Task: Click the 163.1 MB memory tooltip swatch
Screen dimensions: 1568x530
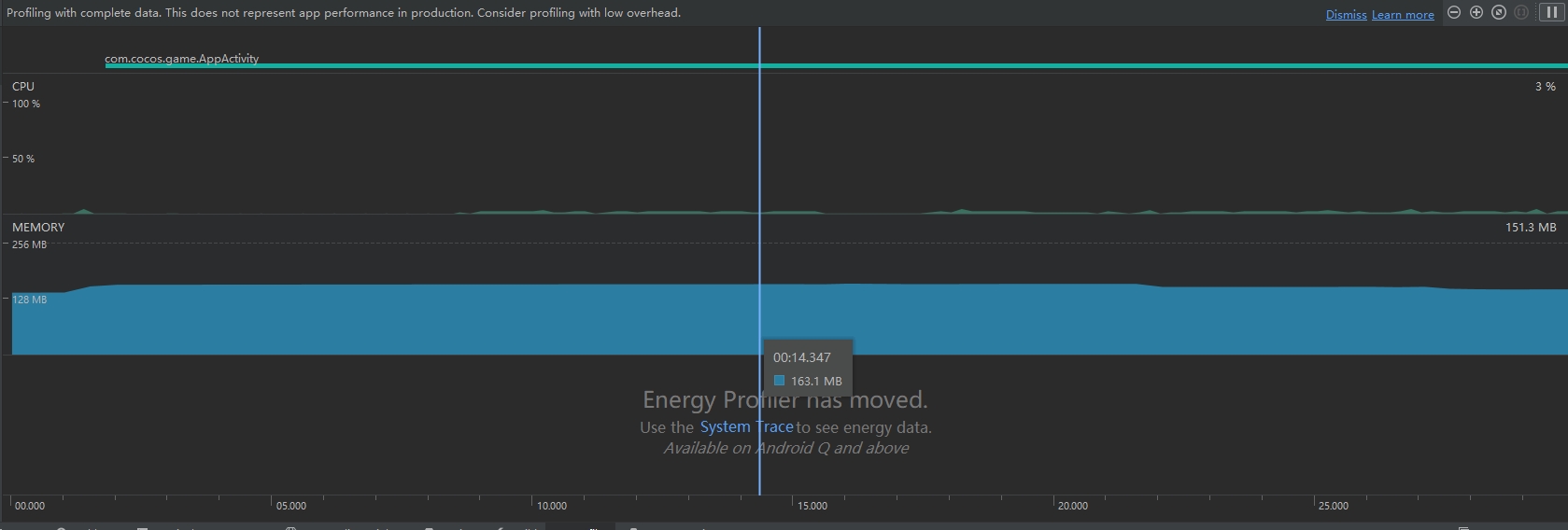Action: (x=779, y=381)
